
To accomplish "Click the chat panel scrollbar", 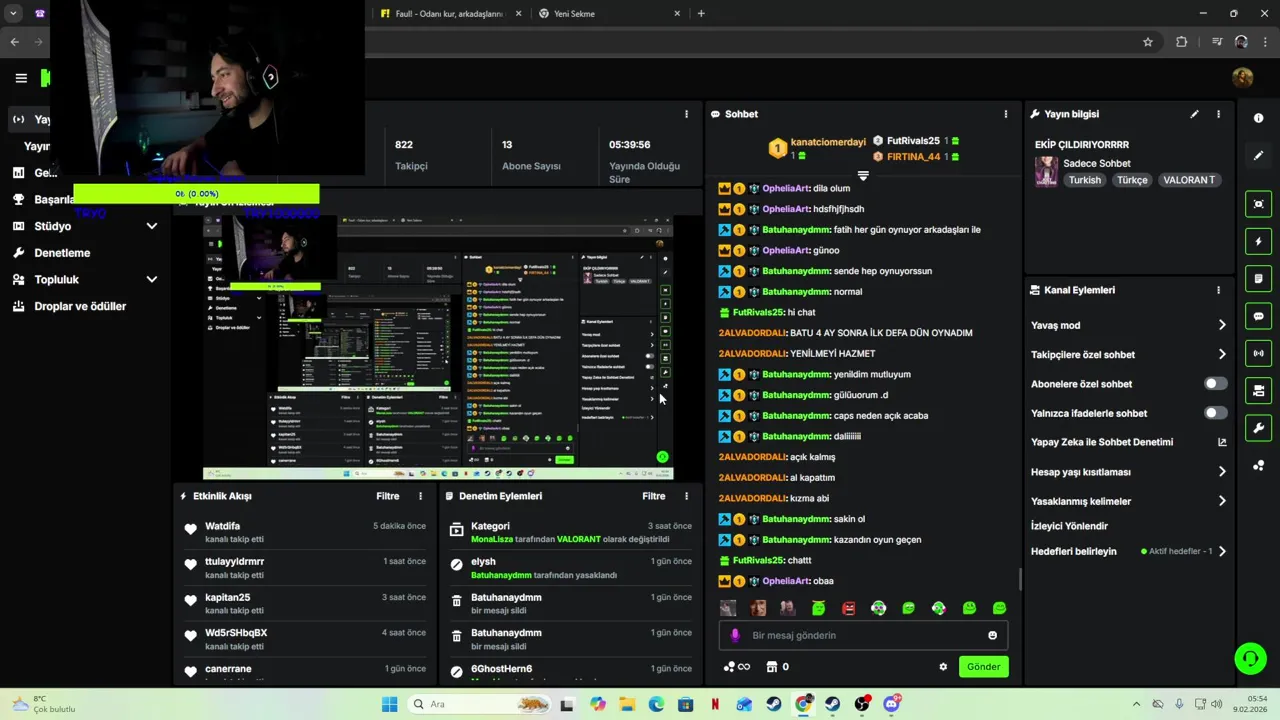I will (x=1019, y=579).
